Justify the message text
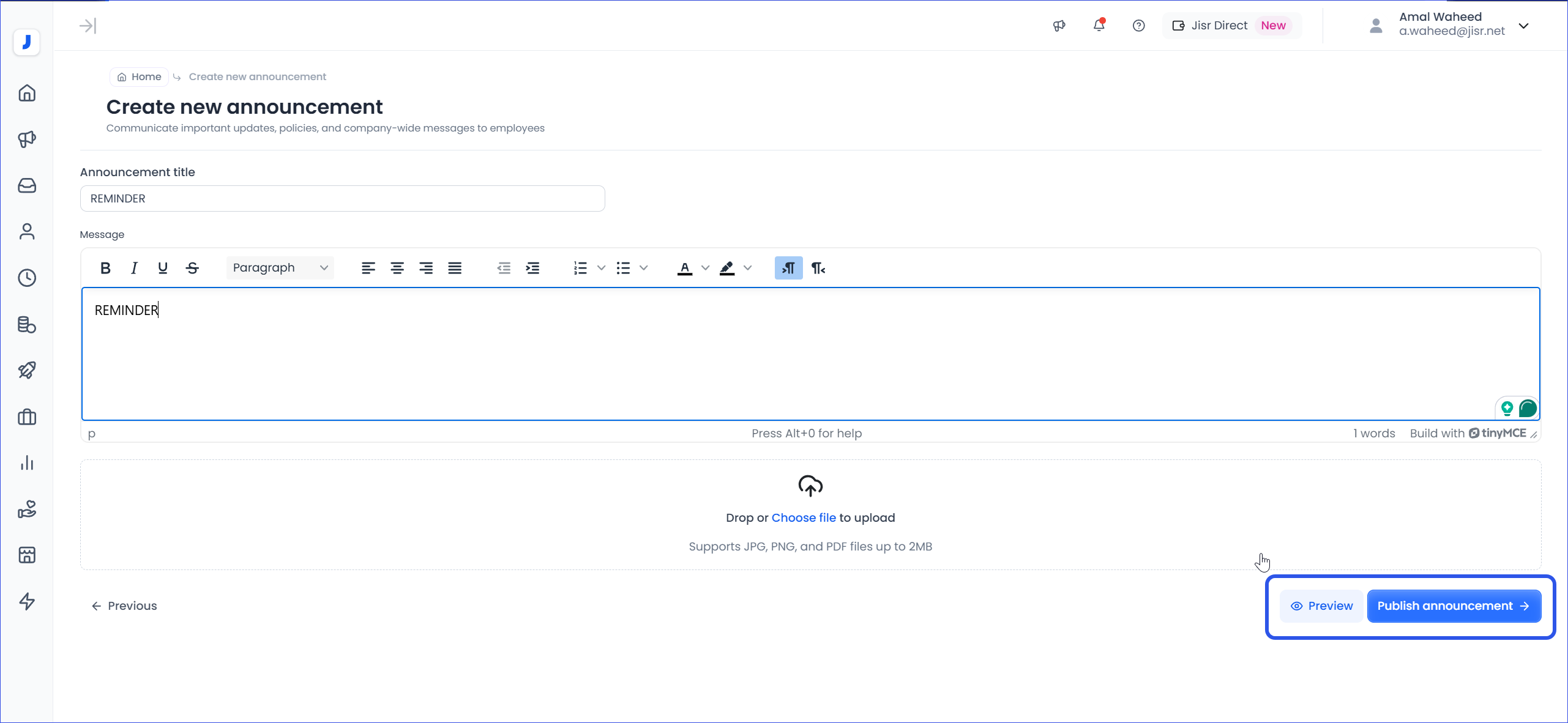1568x723 pixels. [x=455, y=268]
